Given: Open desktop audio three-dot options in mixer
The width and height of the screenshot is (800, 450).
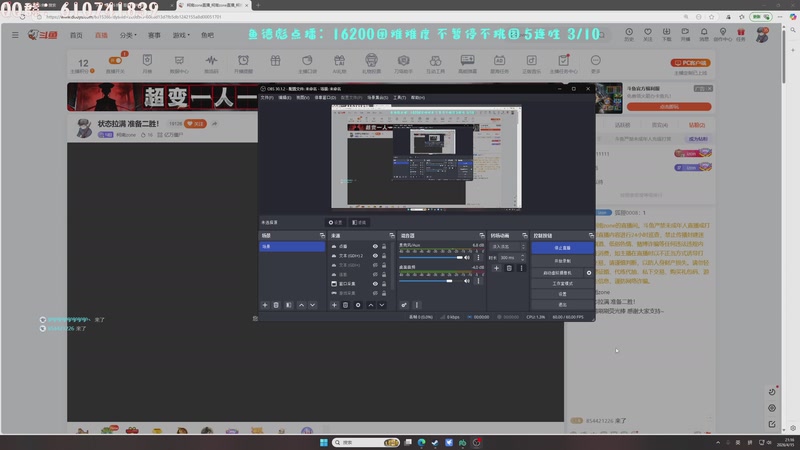Looking at the screenshot, I should pyautogui.click(x=478, y=281).
